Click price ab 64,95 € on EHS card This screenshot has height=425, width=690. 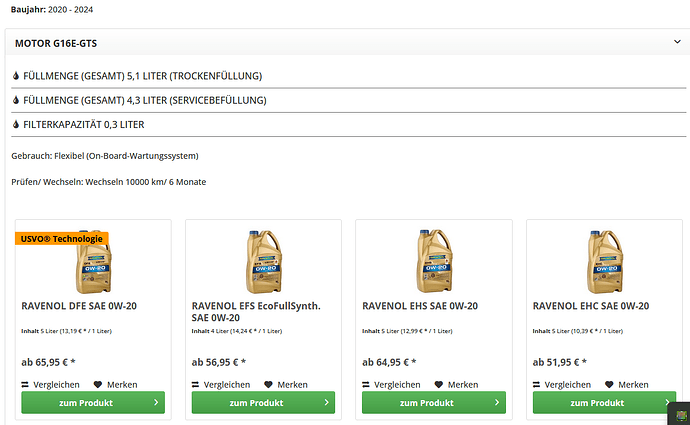click(389, 363)
